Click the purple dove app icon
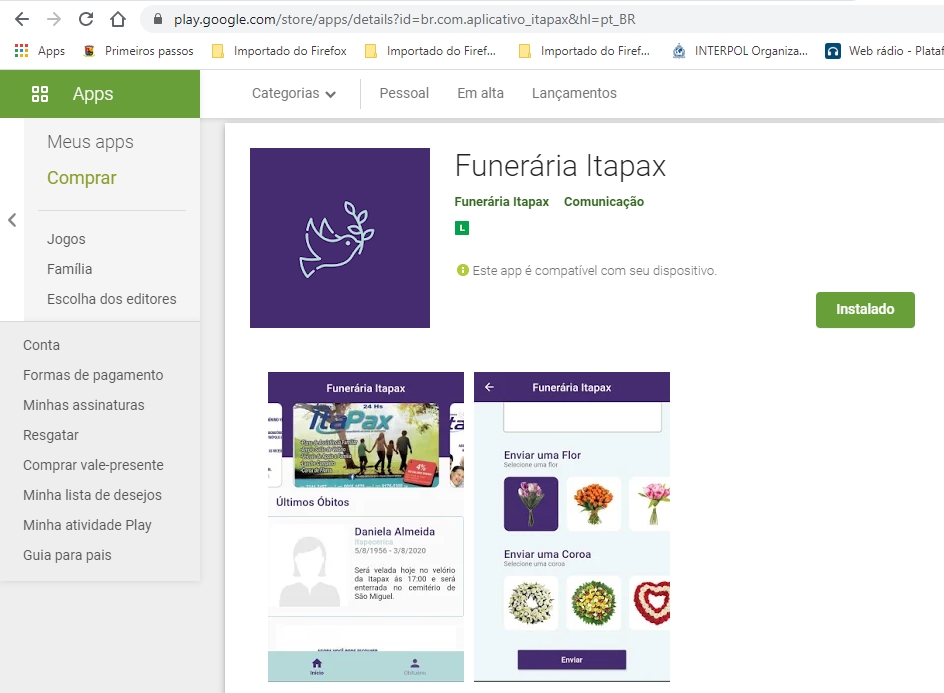 (340, 238)
